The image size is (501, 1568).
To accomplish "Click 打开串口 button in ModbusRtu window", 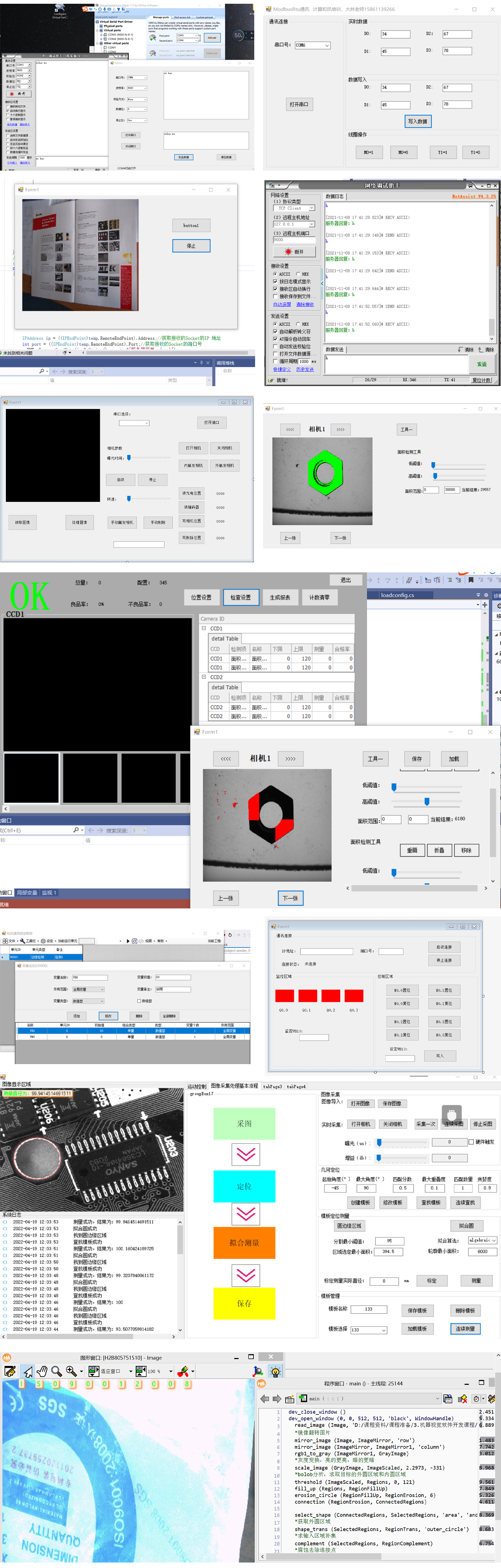I will (299, 104).
